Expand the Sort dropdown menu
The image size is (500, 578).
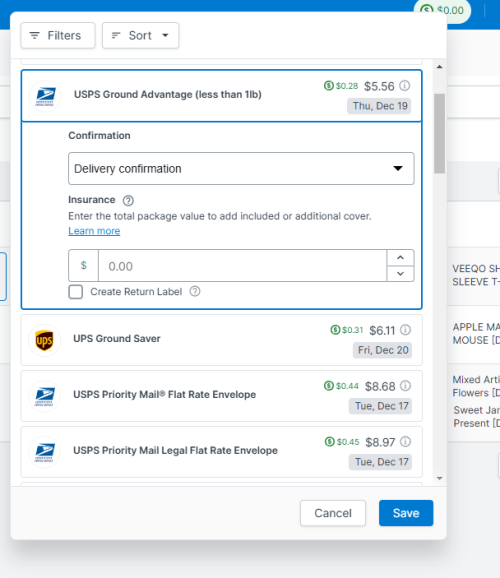(x=140, y=35)
